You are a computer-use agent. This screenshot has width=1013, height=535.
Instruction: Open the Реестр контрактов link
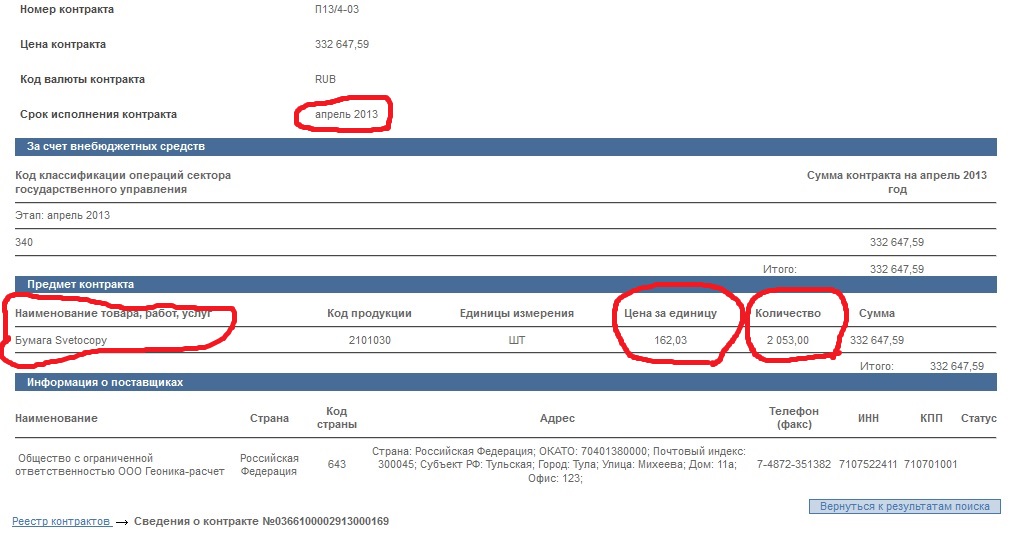pyautogui.click(x=60, y=522)
